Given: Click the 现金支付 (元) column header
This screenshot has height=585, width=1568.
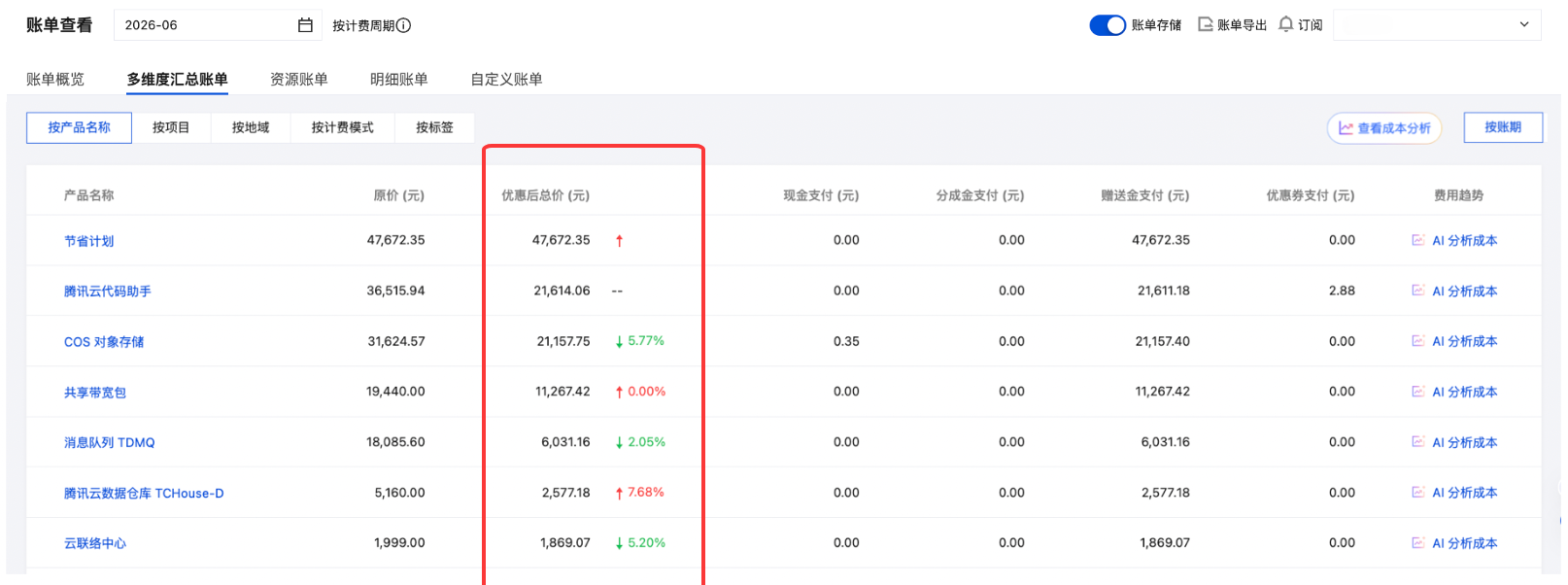Looking at the screenshot, I should point(821,195).
